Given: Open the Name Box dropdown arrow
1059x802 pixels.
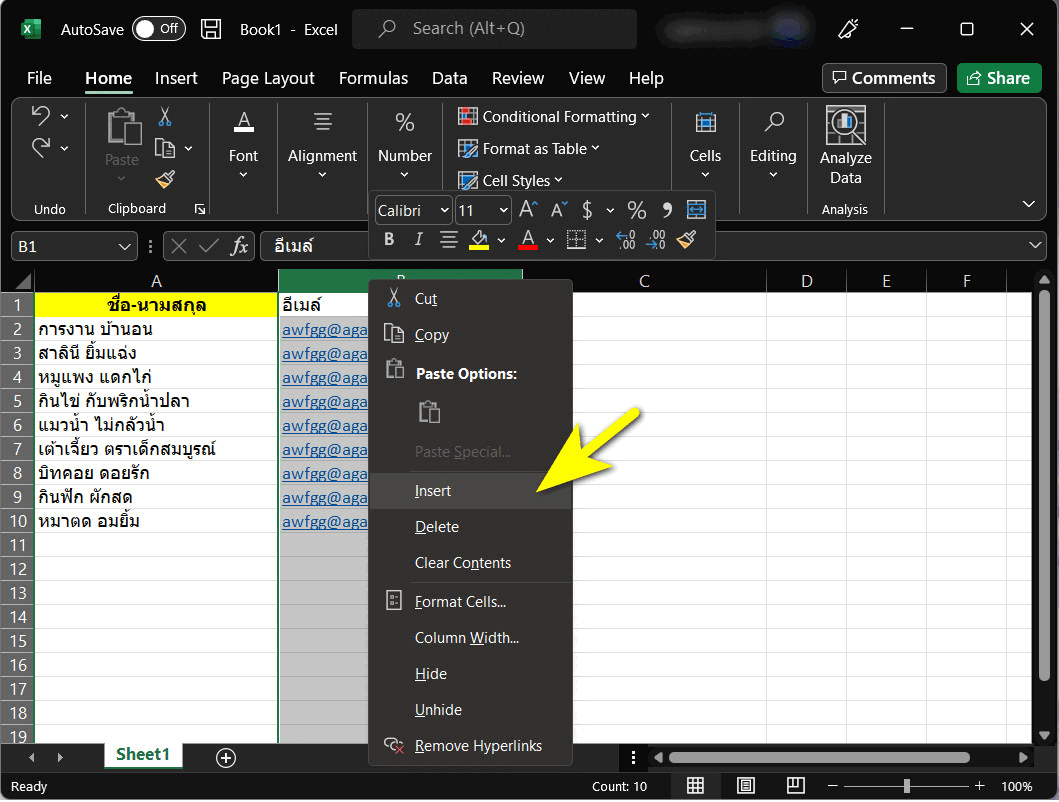Looking at the screenshot, I should 125,246.
